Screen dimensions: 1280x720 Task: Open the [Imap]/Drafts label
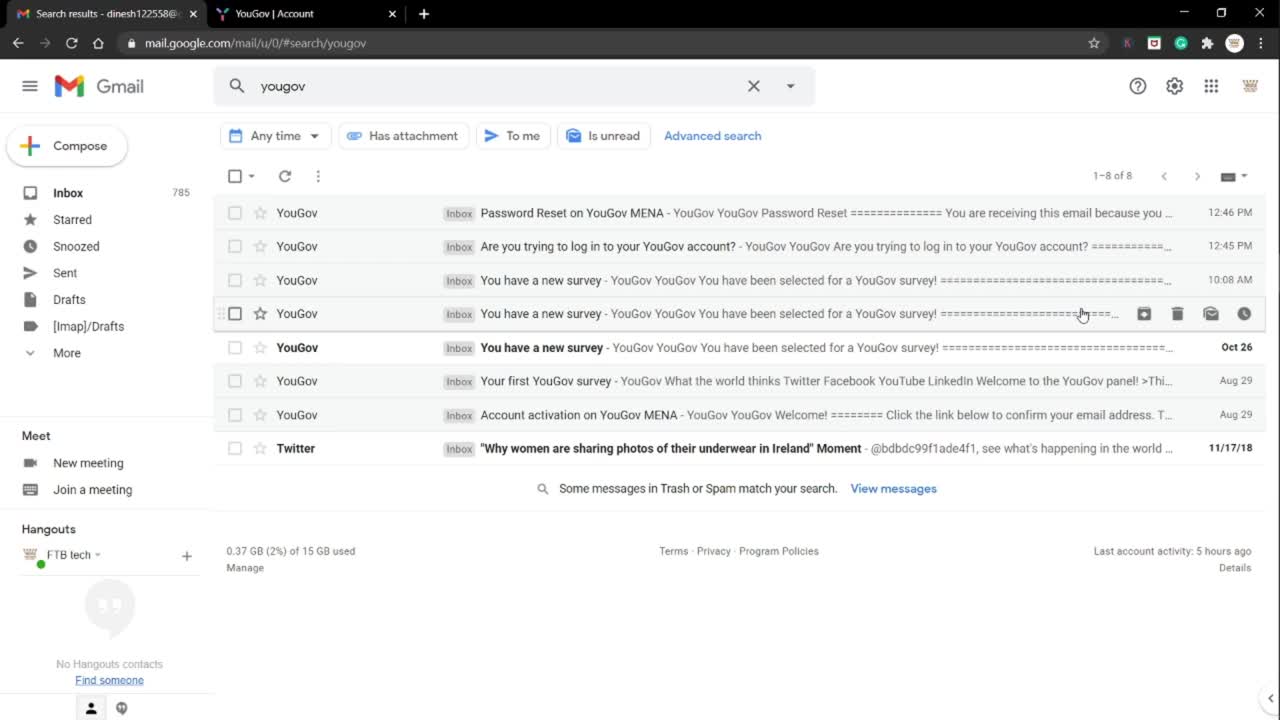coord(88,326)
